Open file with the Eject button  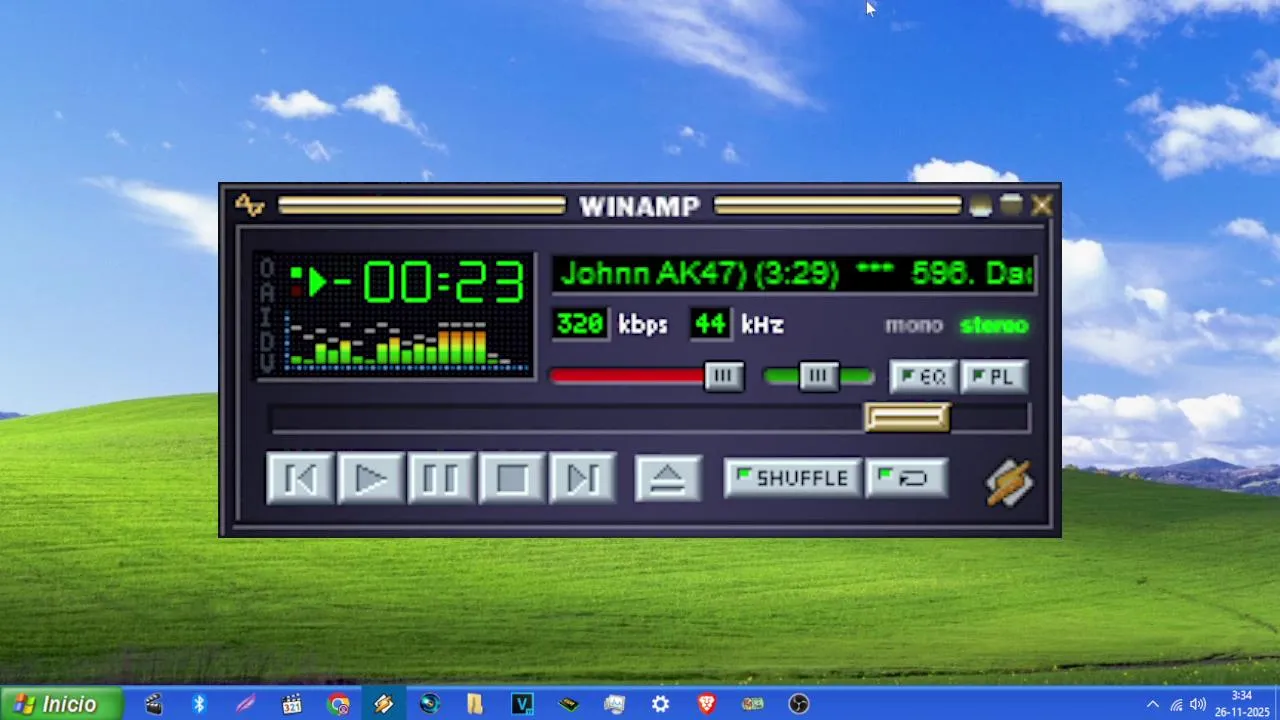668,479
